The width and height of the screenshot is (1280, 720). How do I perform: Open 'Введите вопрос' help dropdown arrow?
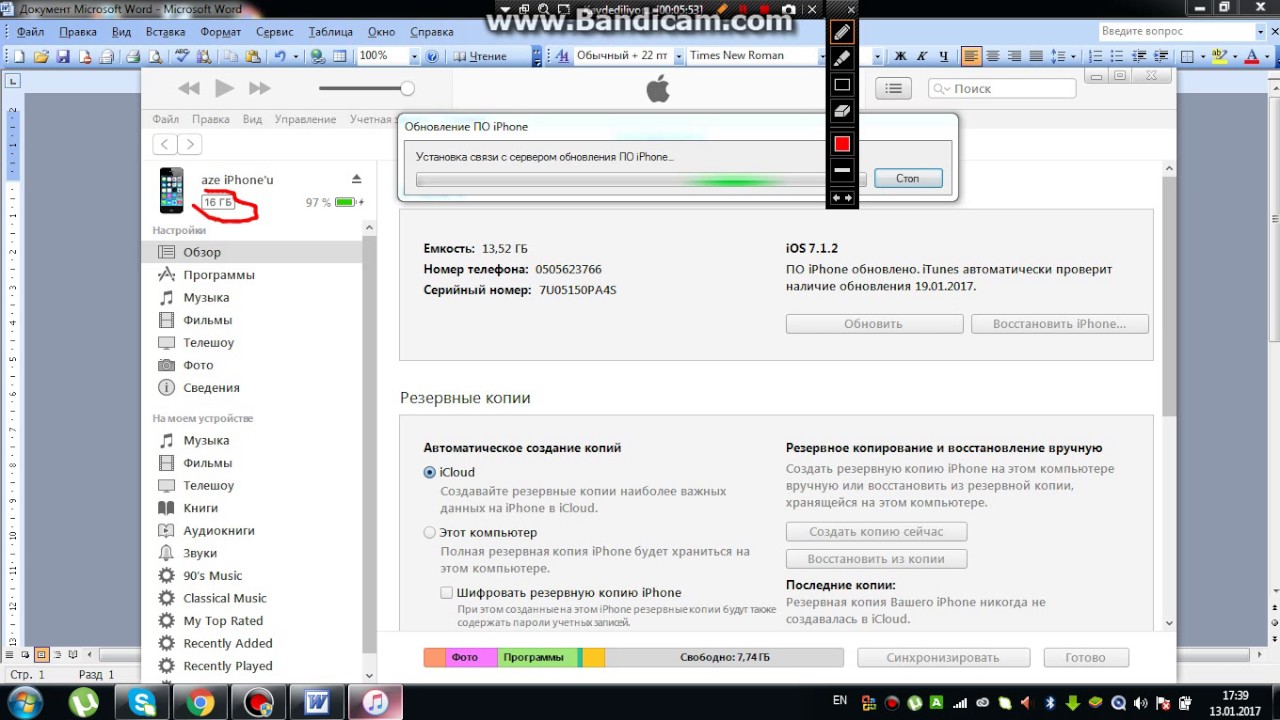tap(1258, 31)
